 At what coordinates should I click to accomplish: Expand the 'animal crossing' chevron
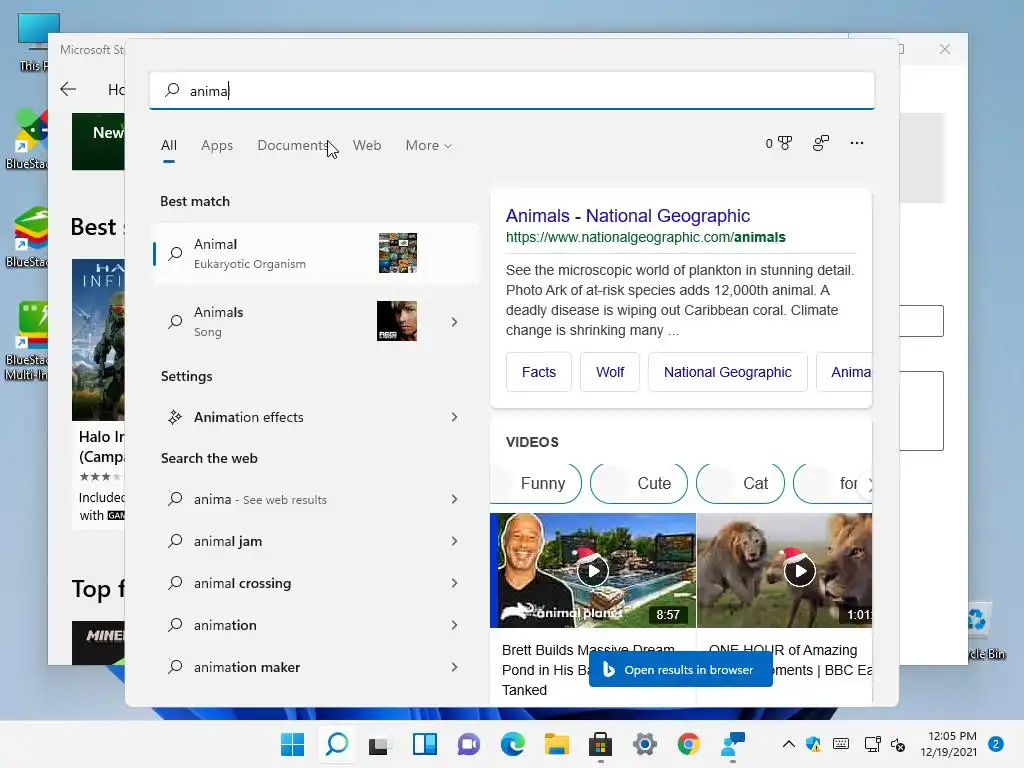[455, 583]
